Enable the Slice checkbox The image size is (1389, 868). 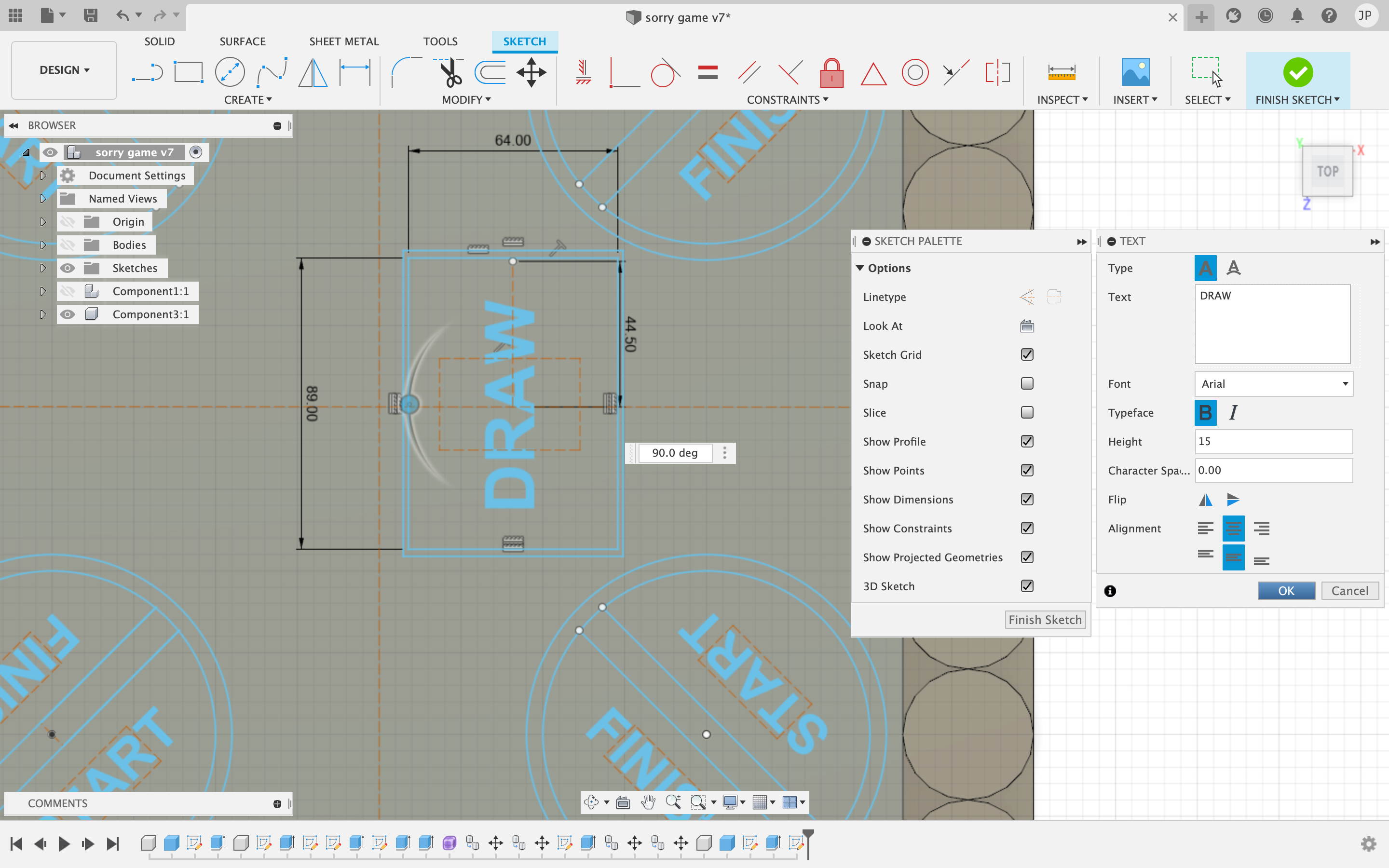click(x=1027, y=412)
